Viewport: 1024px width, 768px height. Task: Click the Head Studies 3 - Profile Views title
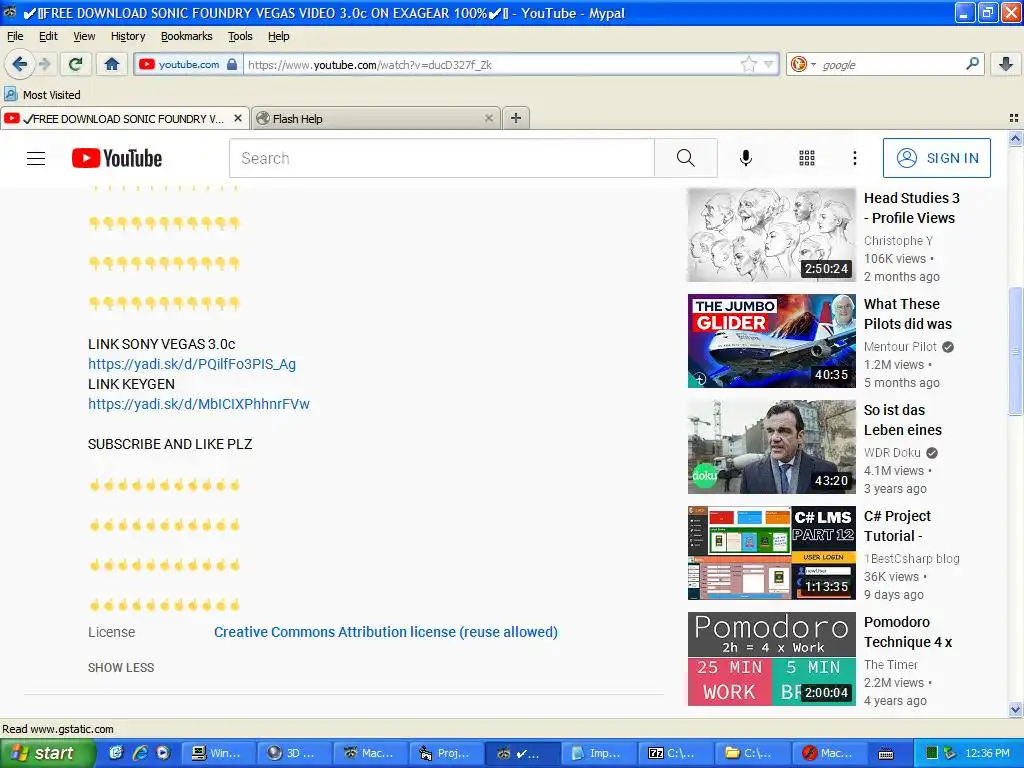[912, 208]
